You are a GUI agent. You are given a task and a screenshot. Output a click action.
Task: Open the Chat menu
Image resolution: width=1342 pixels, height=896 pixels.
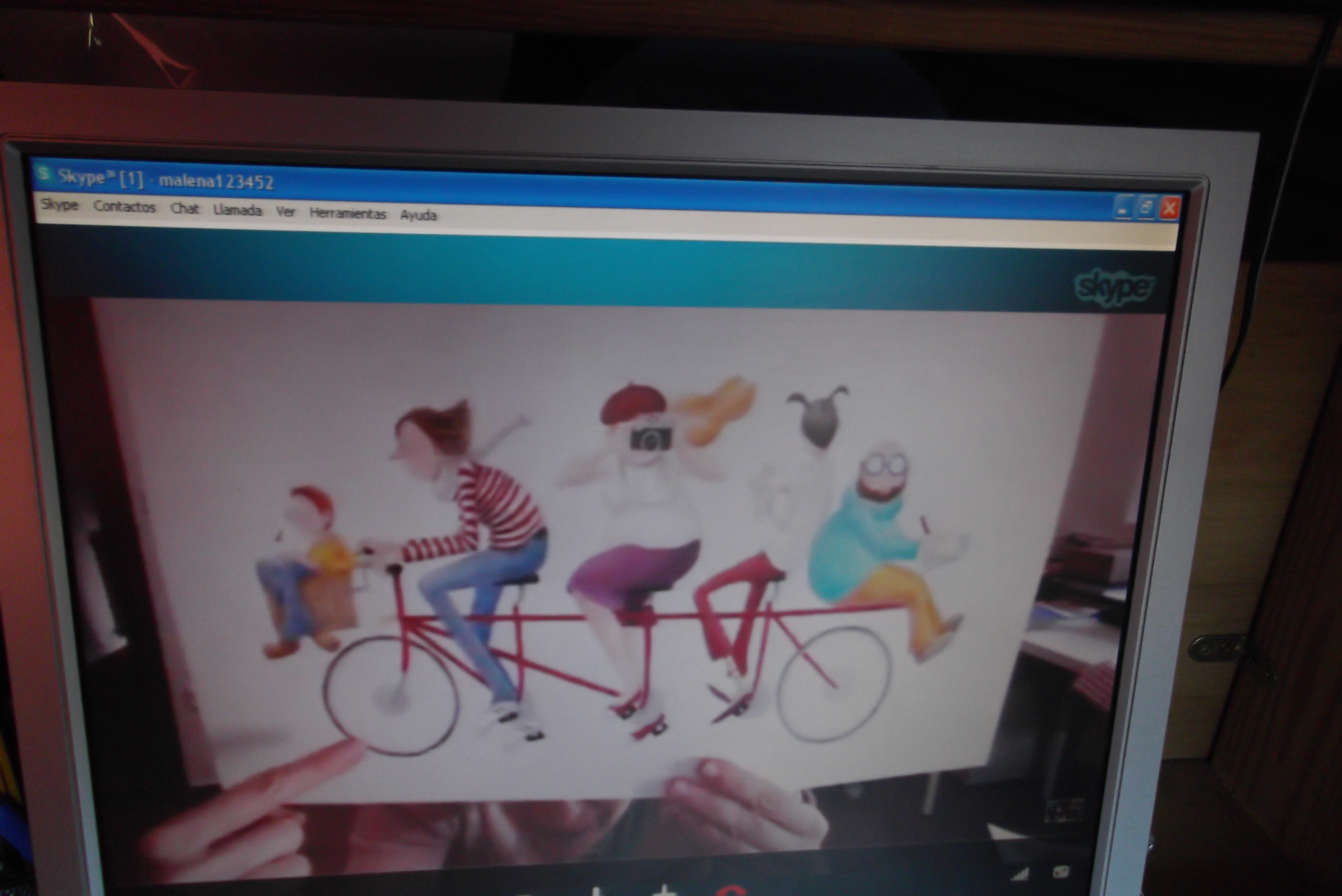tap(184, 209)
